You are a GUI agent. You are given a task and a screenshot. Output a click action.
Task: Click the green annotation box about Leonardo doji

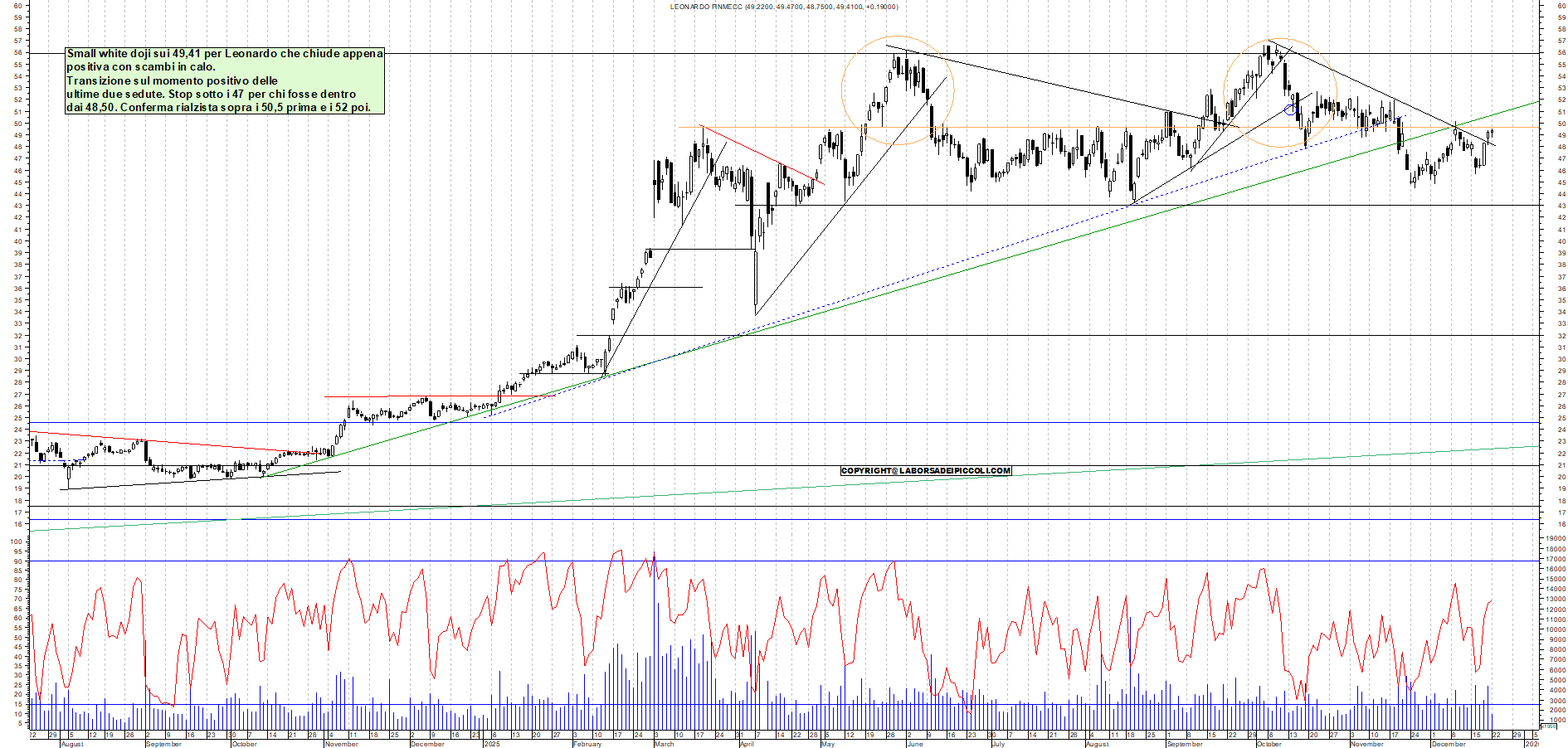click(225, 80)
